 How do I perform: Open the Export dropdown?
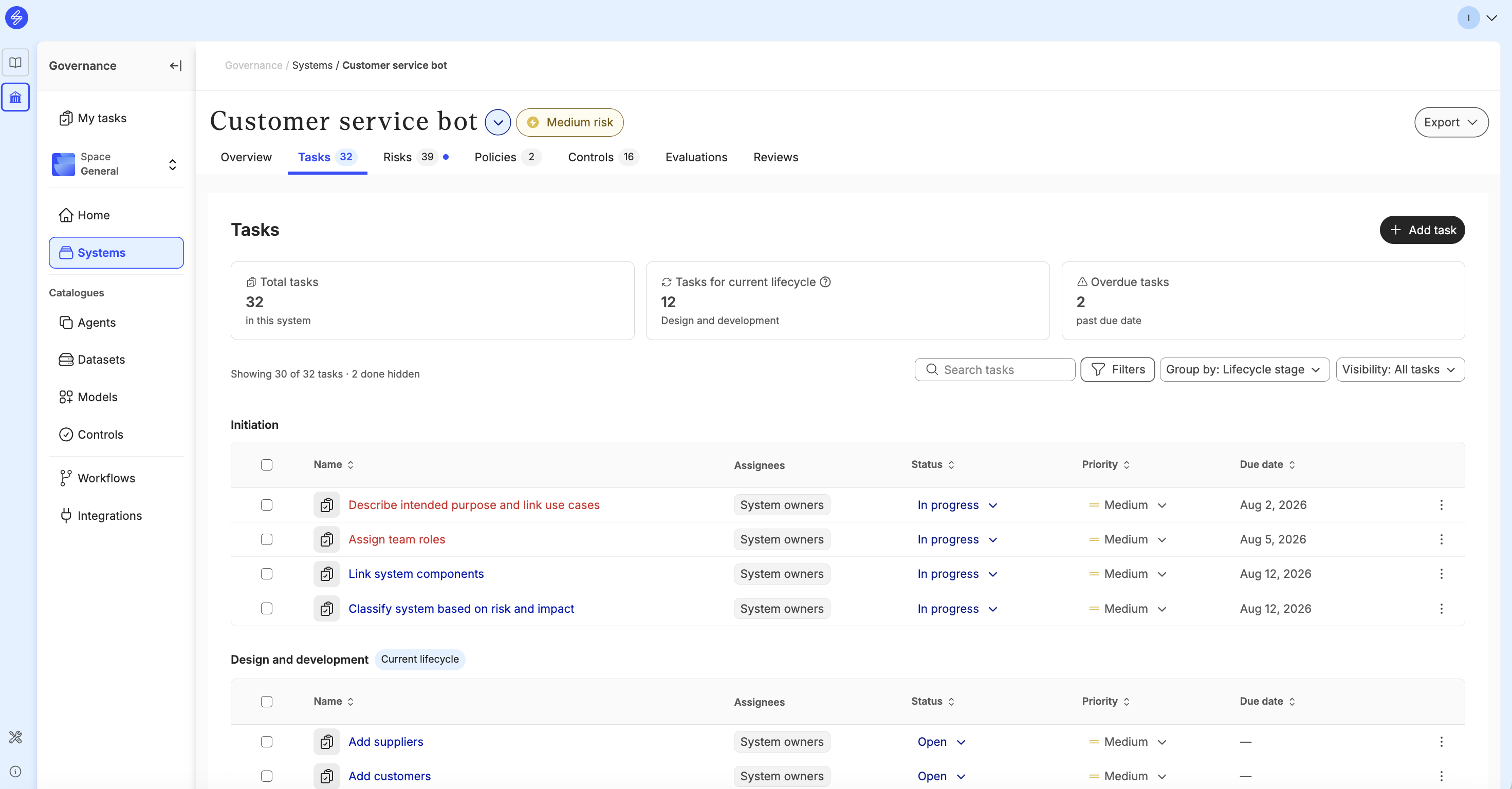point(1451,123)
